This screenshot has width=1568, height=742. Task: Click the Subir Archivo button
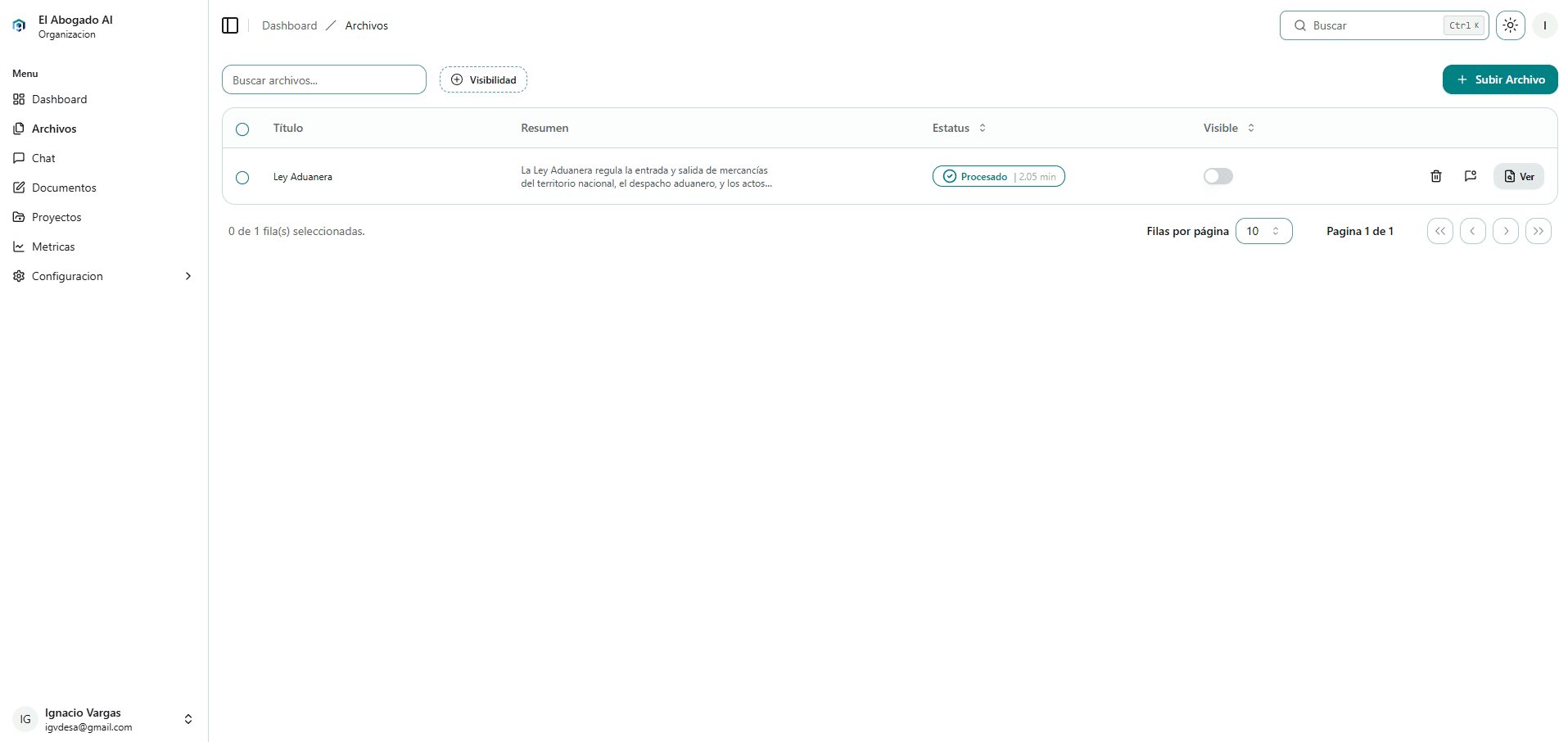pos(1499,79)
